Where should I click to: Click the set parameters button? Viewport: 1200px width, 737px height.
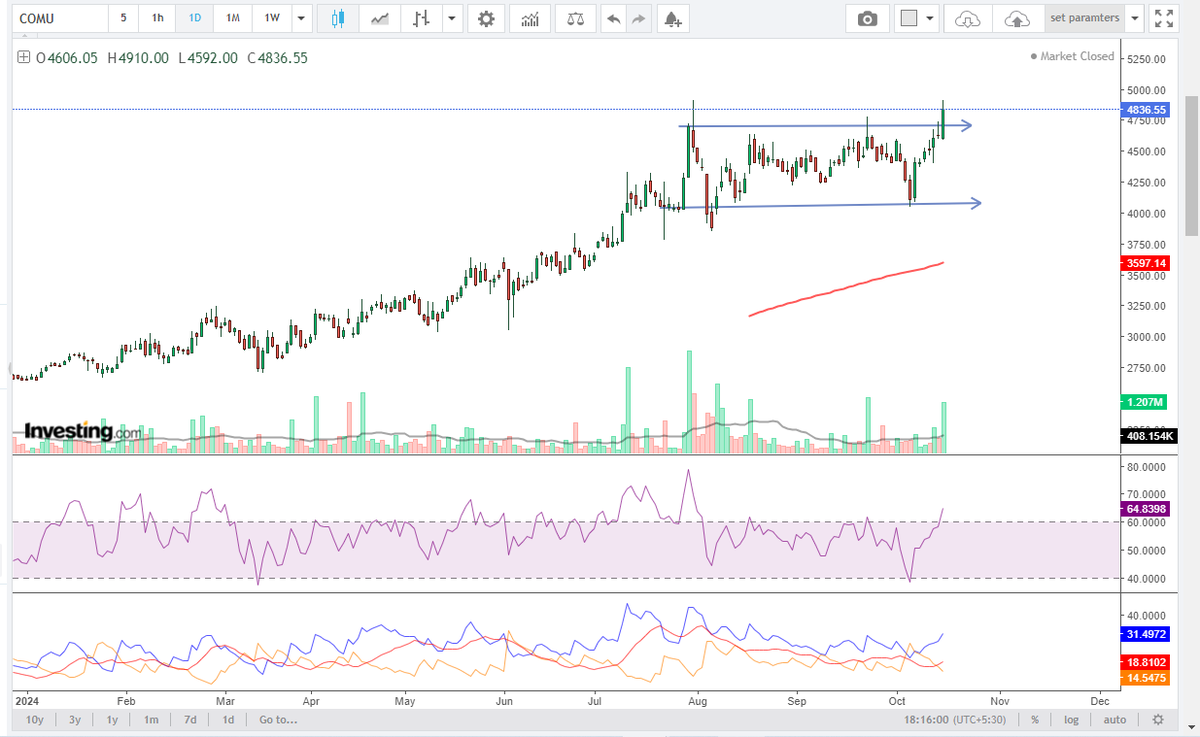[x=1083, y=18]
